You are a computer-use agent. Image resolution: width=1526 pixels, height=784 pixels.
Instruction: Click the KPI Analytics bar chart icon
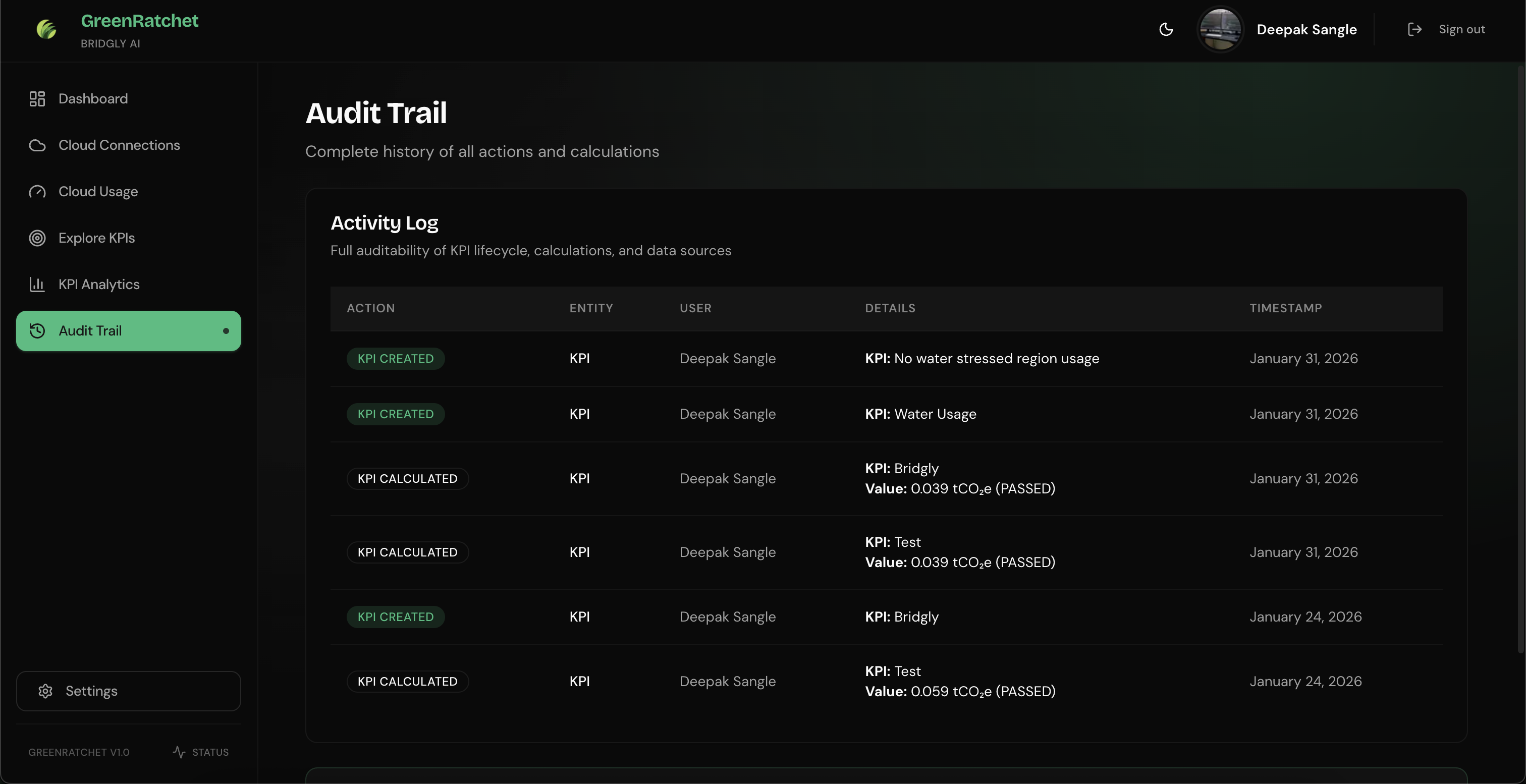37,284
